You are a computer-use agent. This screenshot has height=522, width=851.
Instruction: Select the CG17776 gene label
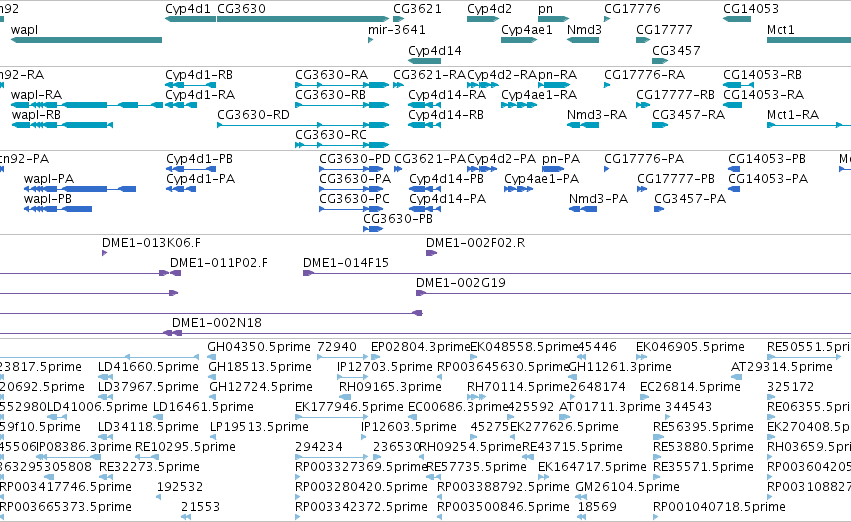(x=632, y=9)
